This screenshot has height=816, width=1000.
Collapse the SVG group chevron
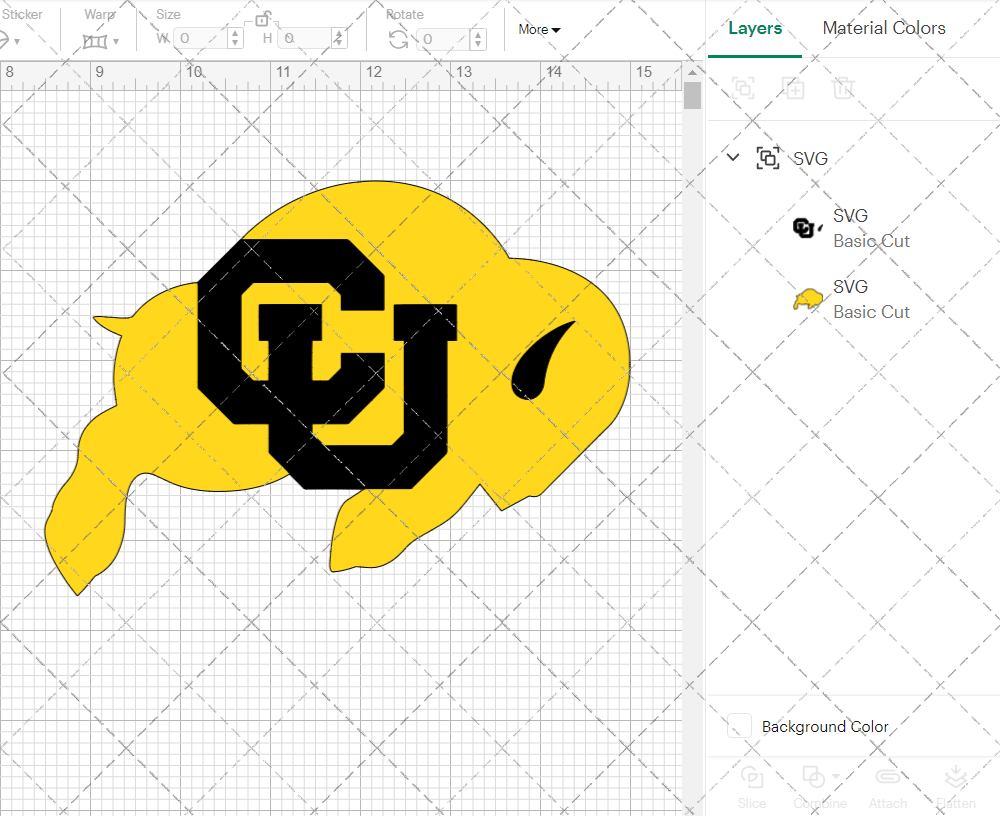[x=733, y=157]
